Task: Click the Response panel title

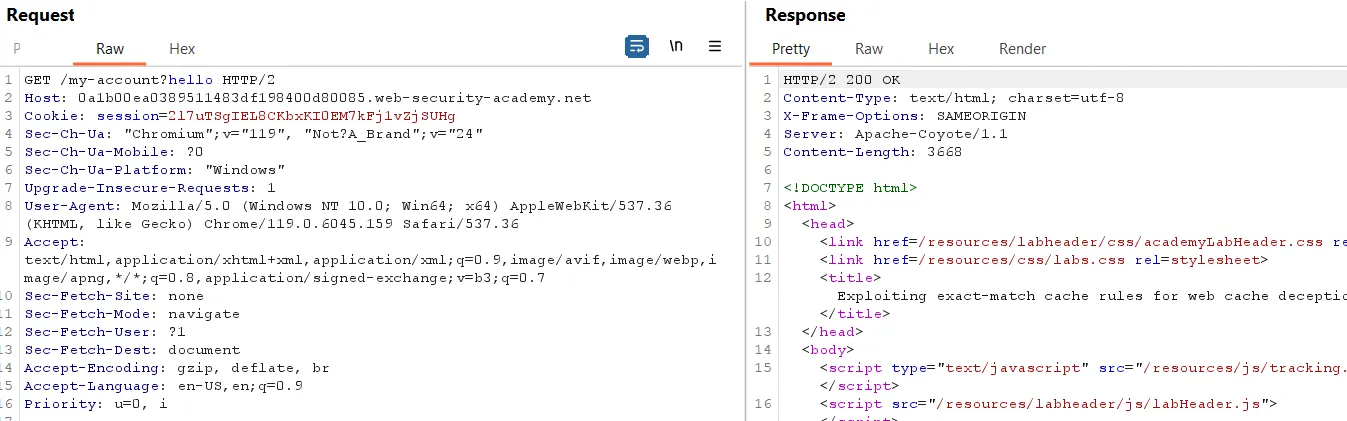Action: point(805,15)
